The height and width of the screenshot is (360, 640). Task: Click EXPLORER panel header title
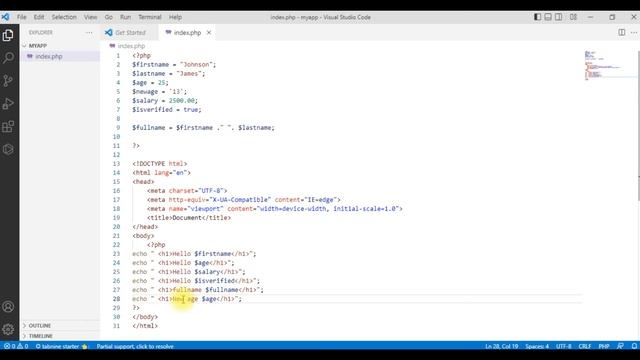[x=40, y=32]
